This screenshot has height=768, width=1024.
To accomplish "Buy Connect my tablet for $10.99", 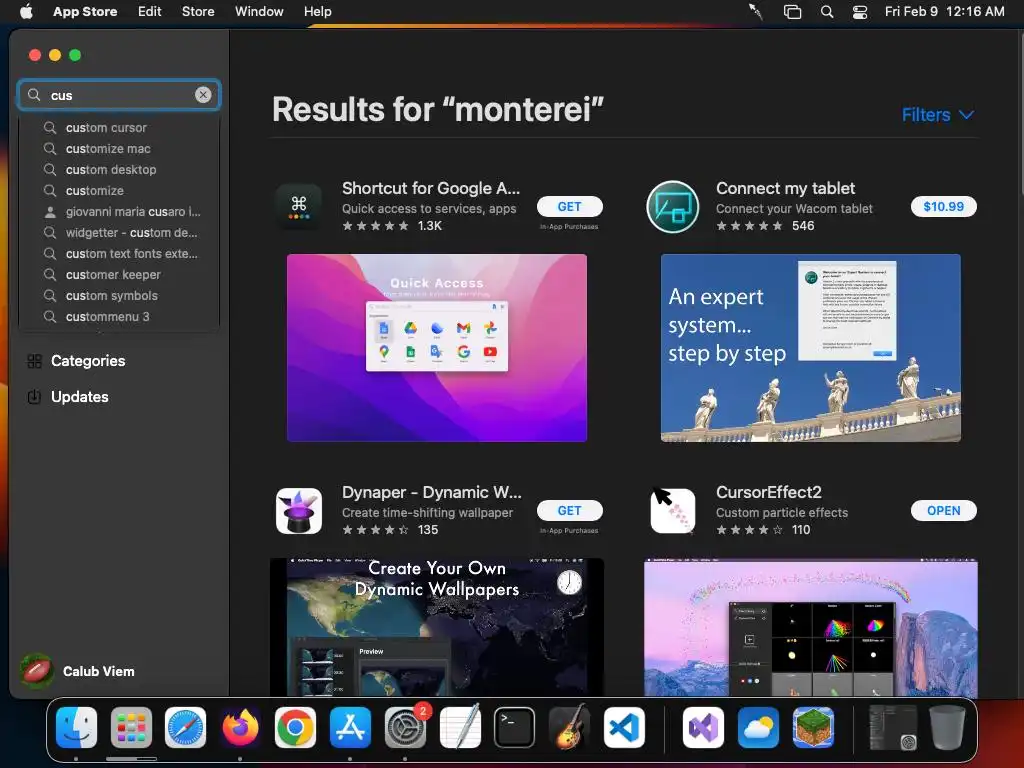I will [944, 206].
